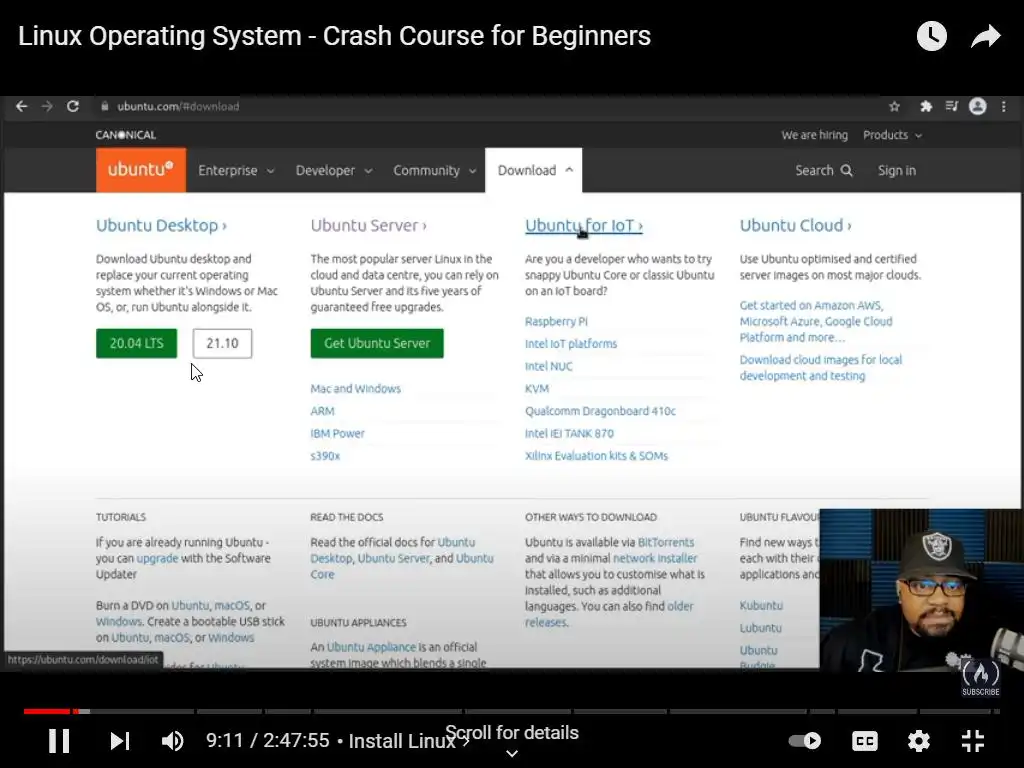The height and width of the screenshot is (768, 1024).
Task: Click Get Ubuntu Server button
Action: point(377,344)
